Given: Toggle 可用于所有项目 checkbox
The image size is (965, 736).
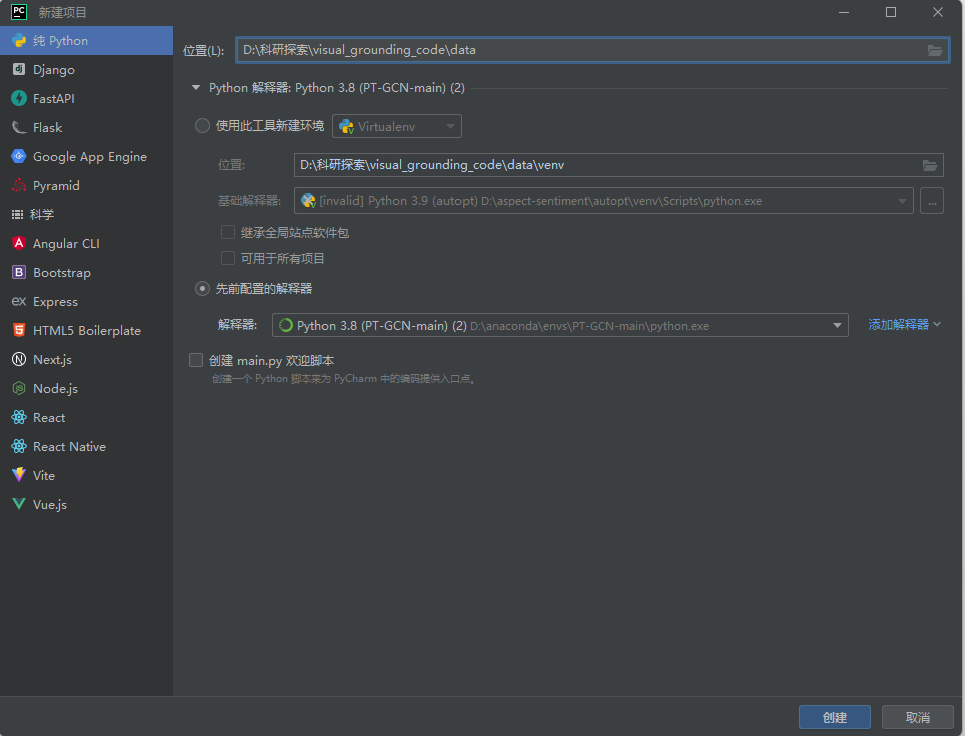Looking at the screenshot, I should 228,258.
